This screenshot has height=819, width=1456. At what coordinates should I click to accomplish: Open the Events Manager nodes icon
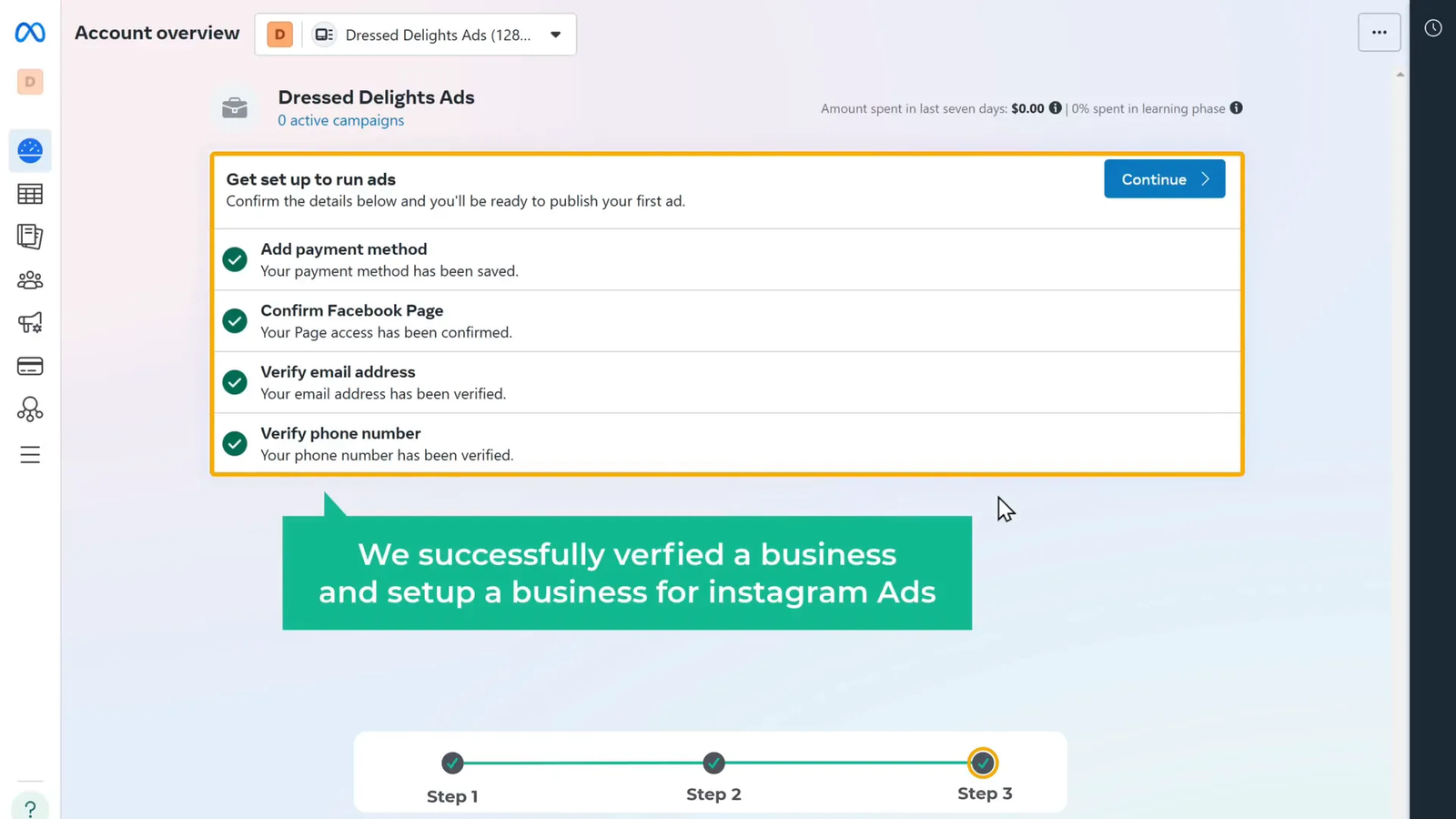pos(30,409)
